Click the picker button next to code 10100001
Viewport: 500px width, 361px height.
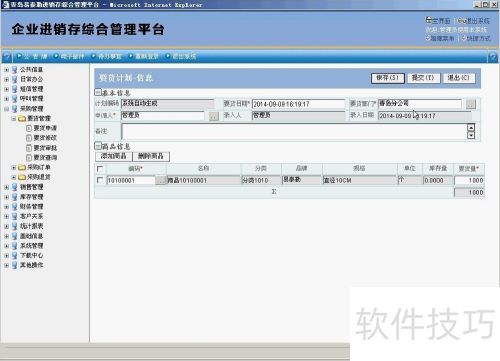pyautogui.click(x=161, y=180)
